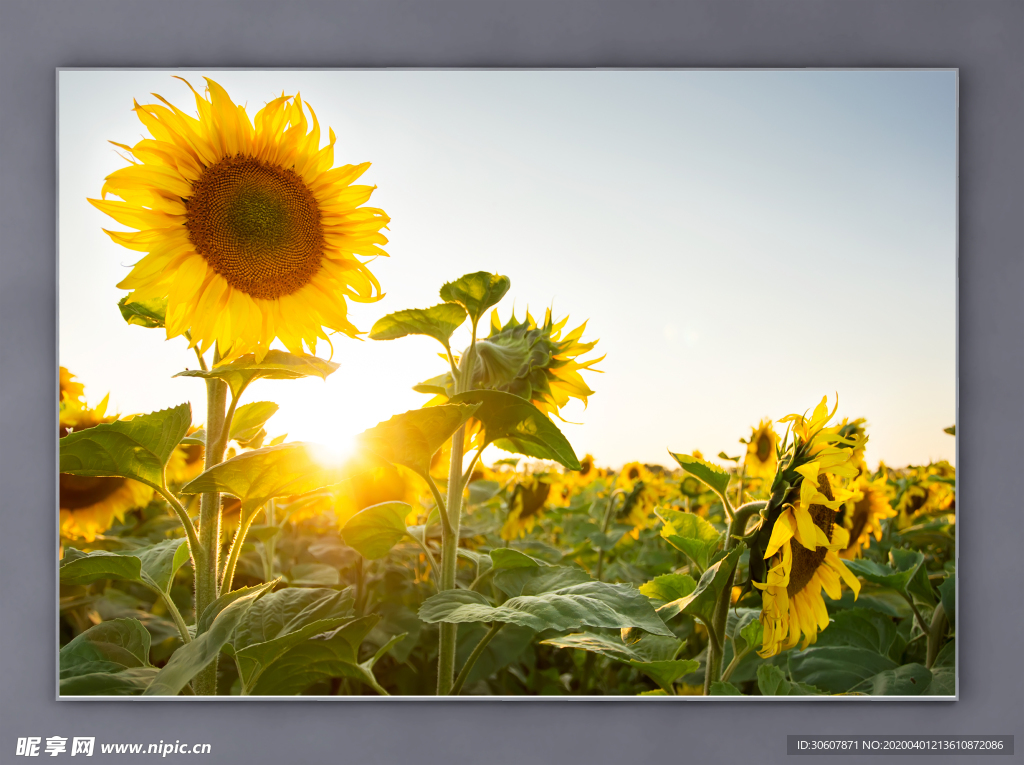Click the large sunflower's brown center

(x=254, y=226)
